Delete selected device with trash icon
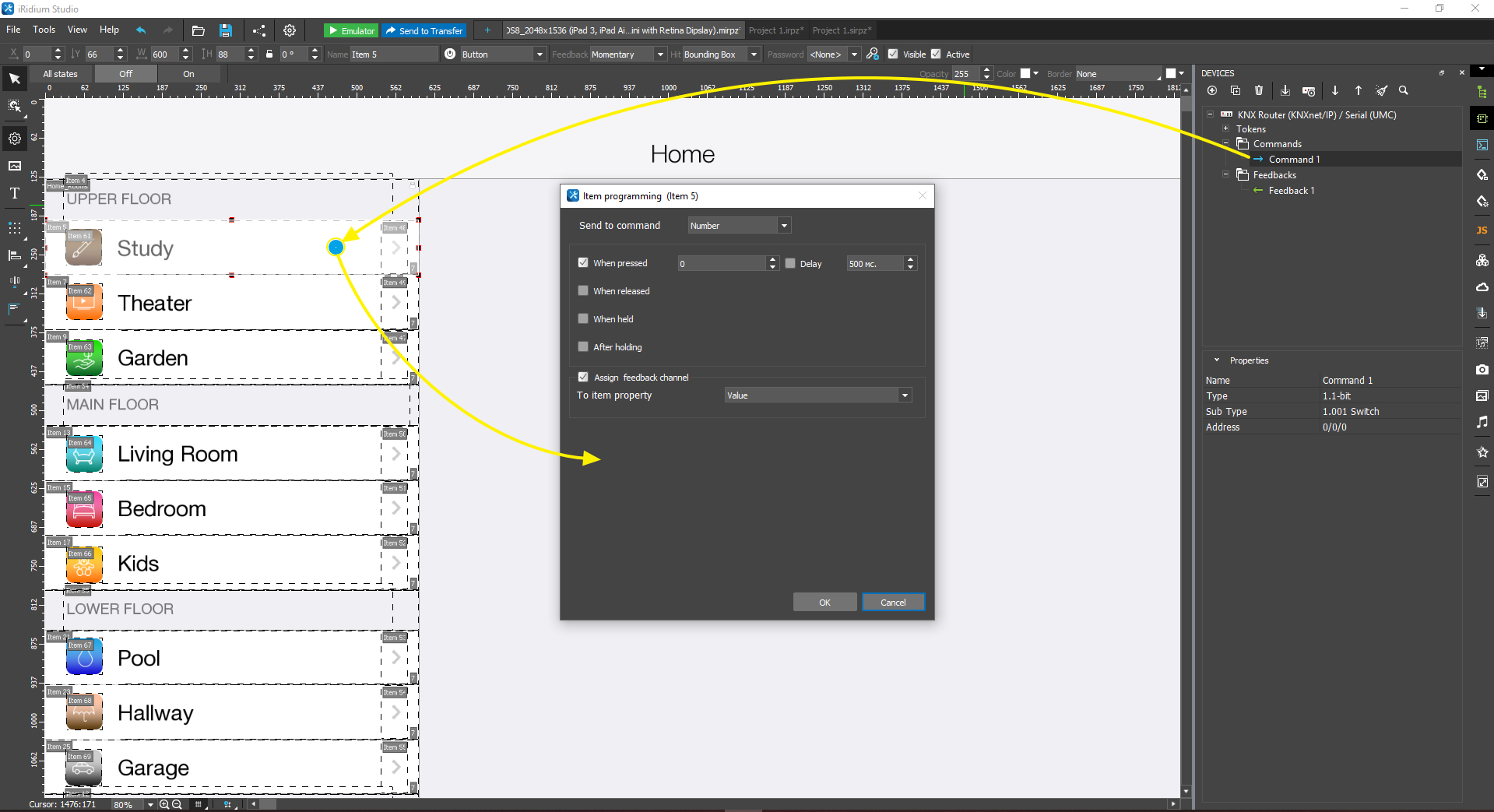1494x812 pixels. pos(1258,90)
